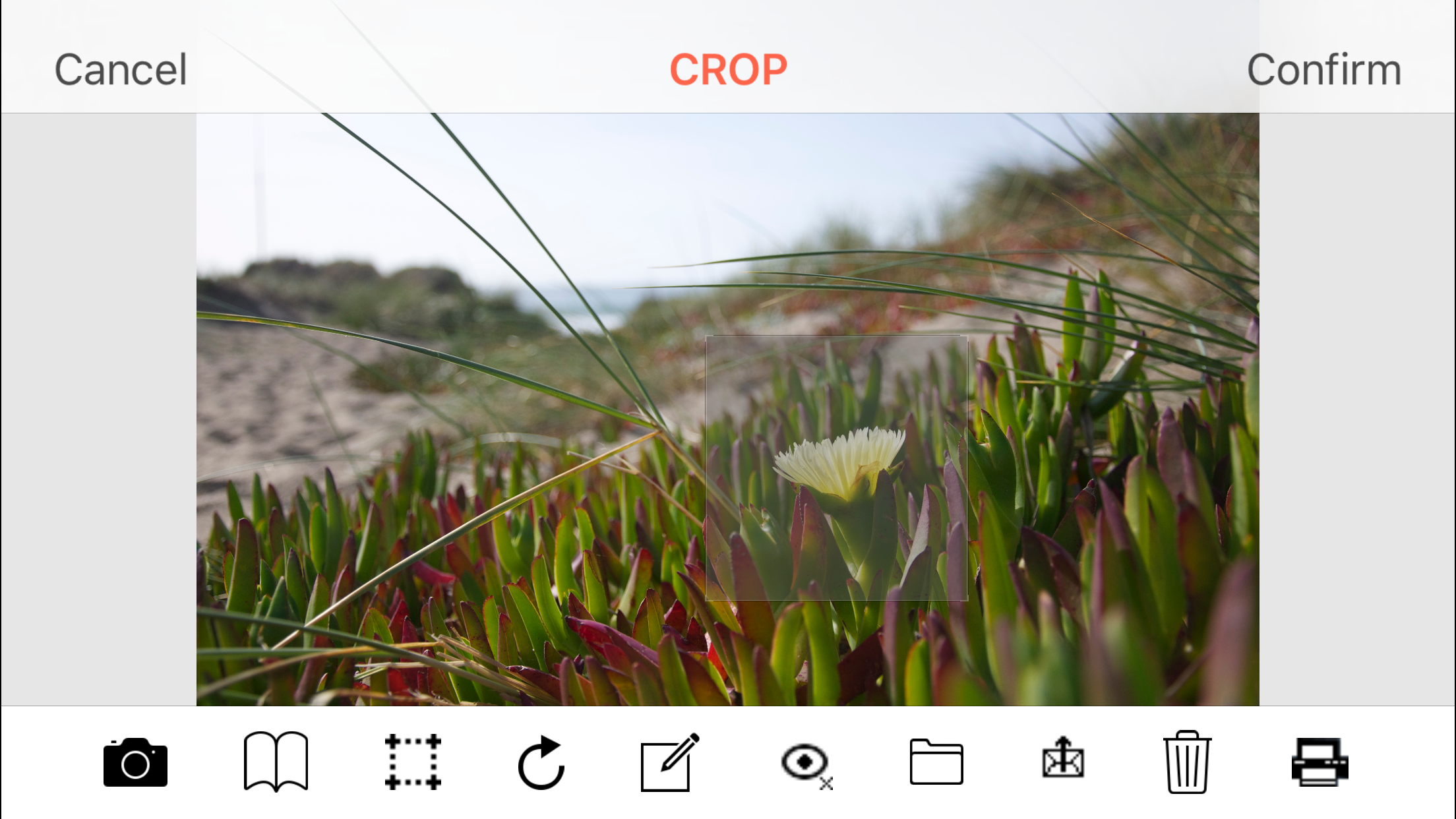
Task: Select the Camera capture tool
Action: 135,762
